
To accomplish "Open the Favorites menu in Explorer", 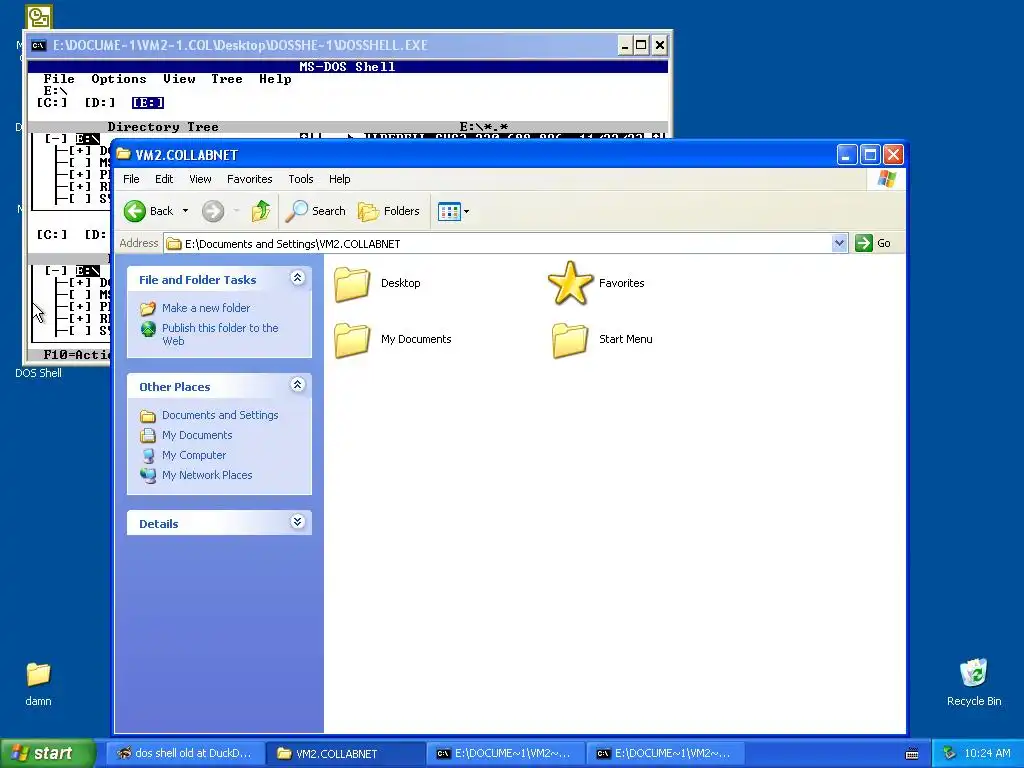I will 249,179.
